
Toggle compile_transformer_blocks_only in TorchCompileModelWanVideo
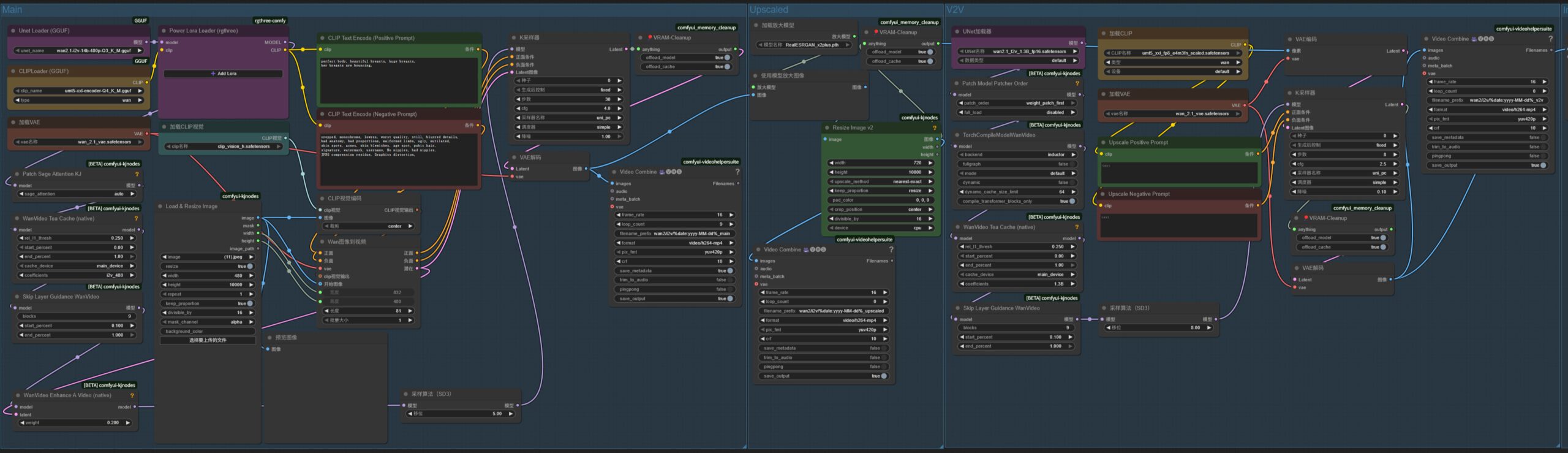pyautogui.click(x=1071, y=201)
